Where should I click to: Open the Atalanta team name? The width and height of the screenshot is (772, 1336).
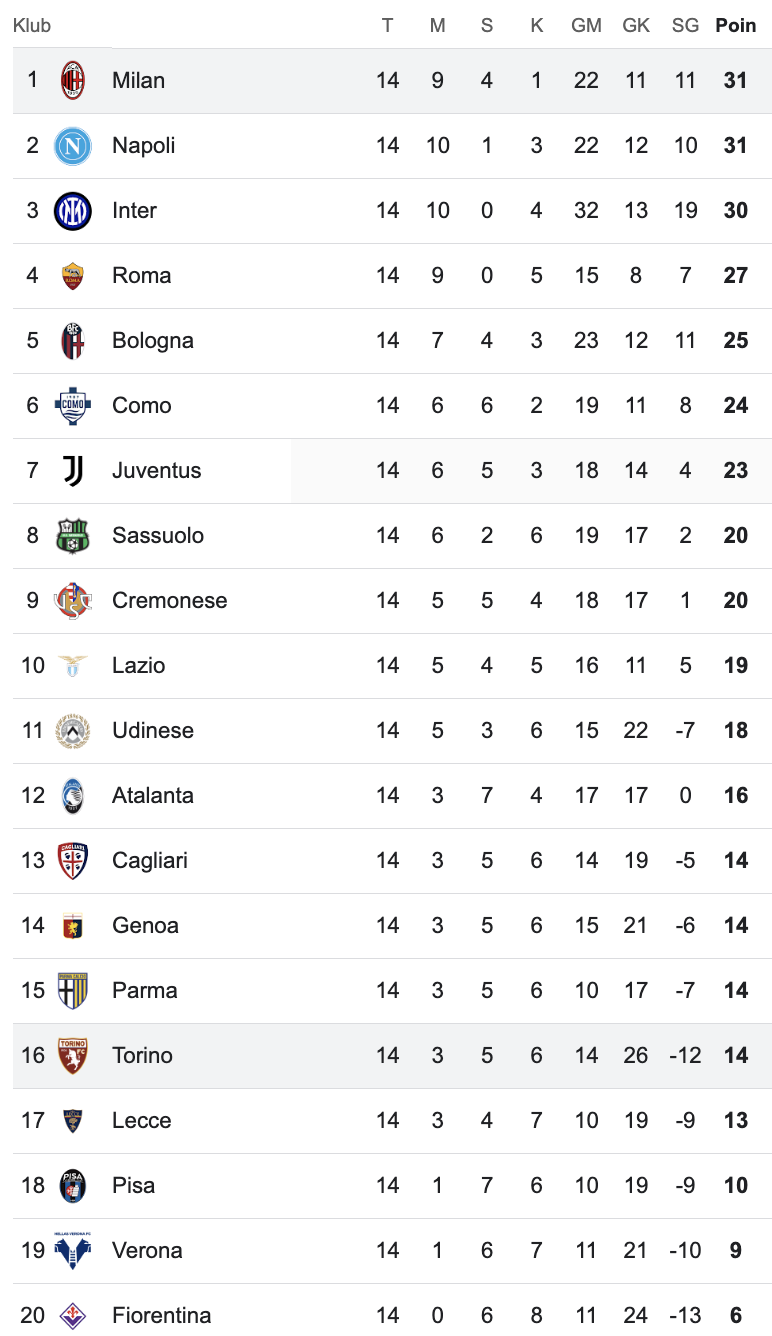coord(153,795)
